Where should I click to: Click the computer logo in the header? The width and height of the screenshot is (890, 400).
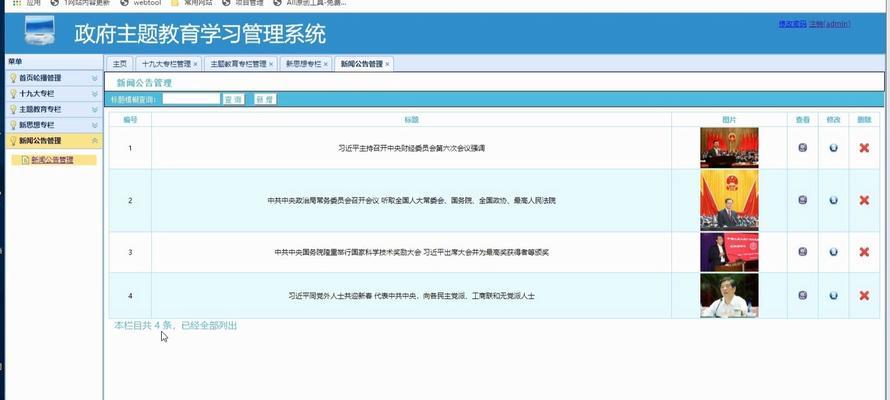tap(40, 31)
